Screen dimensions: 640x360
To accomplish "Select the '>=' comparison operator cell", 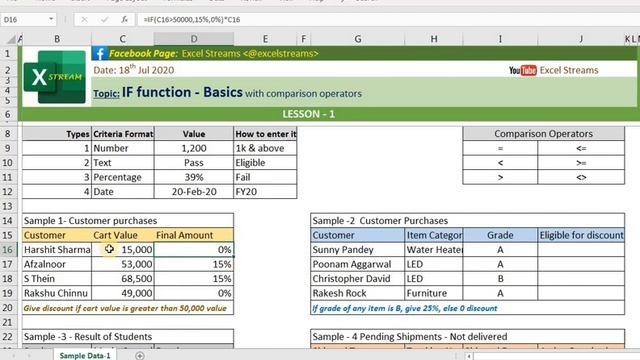I will (581, 163).
